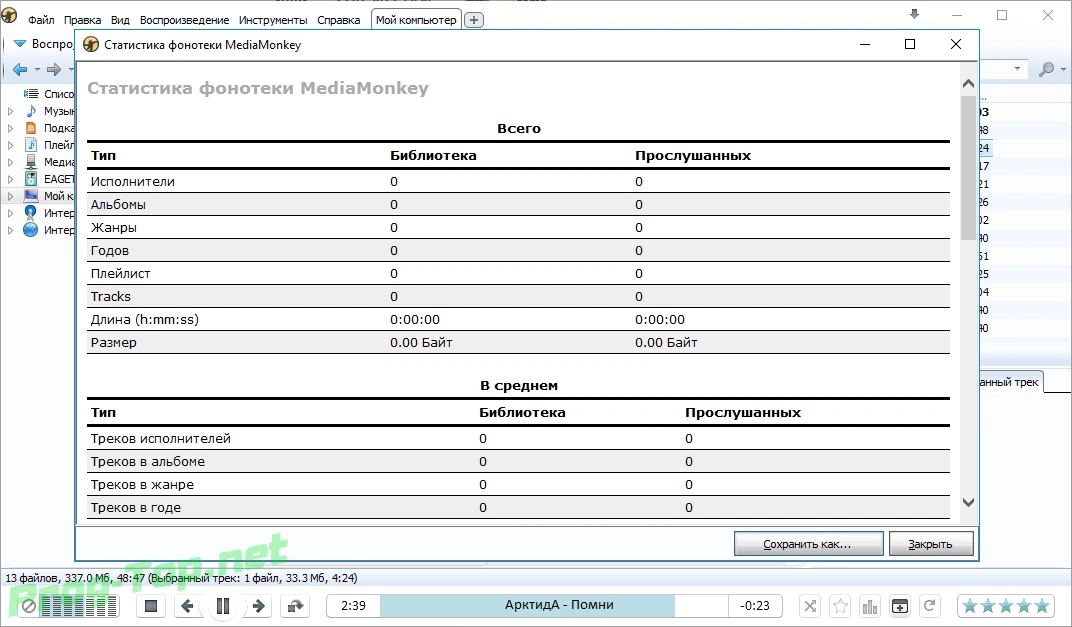Click the download arrow icon in title bar
1072x627 pixels.
pos(915,14)
